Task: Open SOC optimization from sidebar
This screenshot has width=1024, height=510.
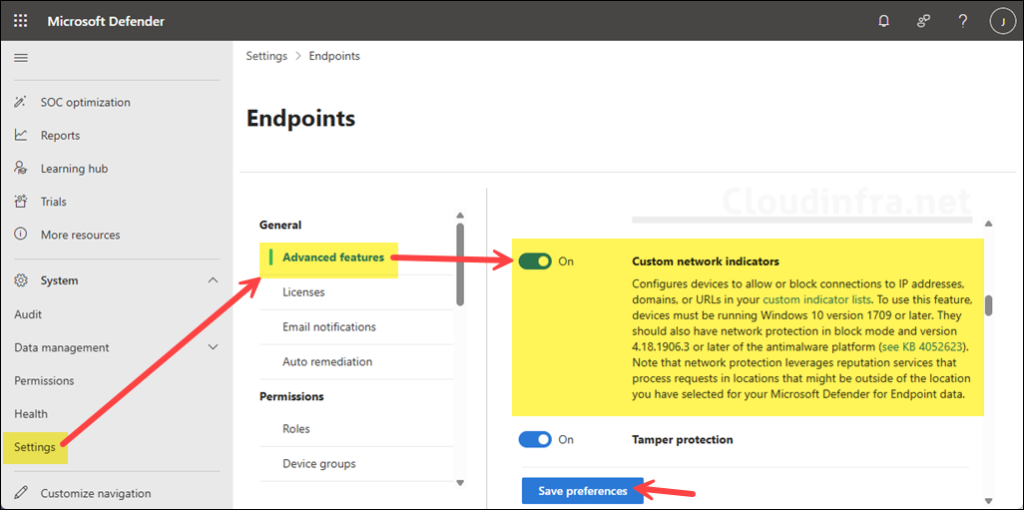Action: click(x=85, y=102)
